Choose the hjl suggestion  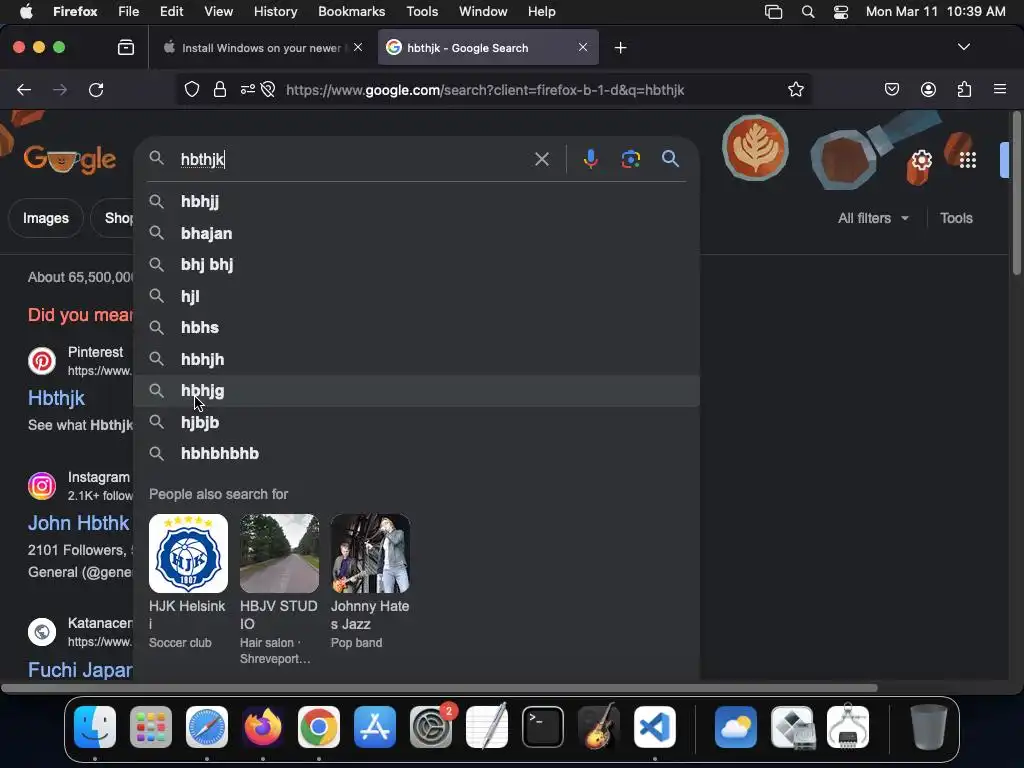pyautogui.click(x=417, y=296)
